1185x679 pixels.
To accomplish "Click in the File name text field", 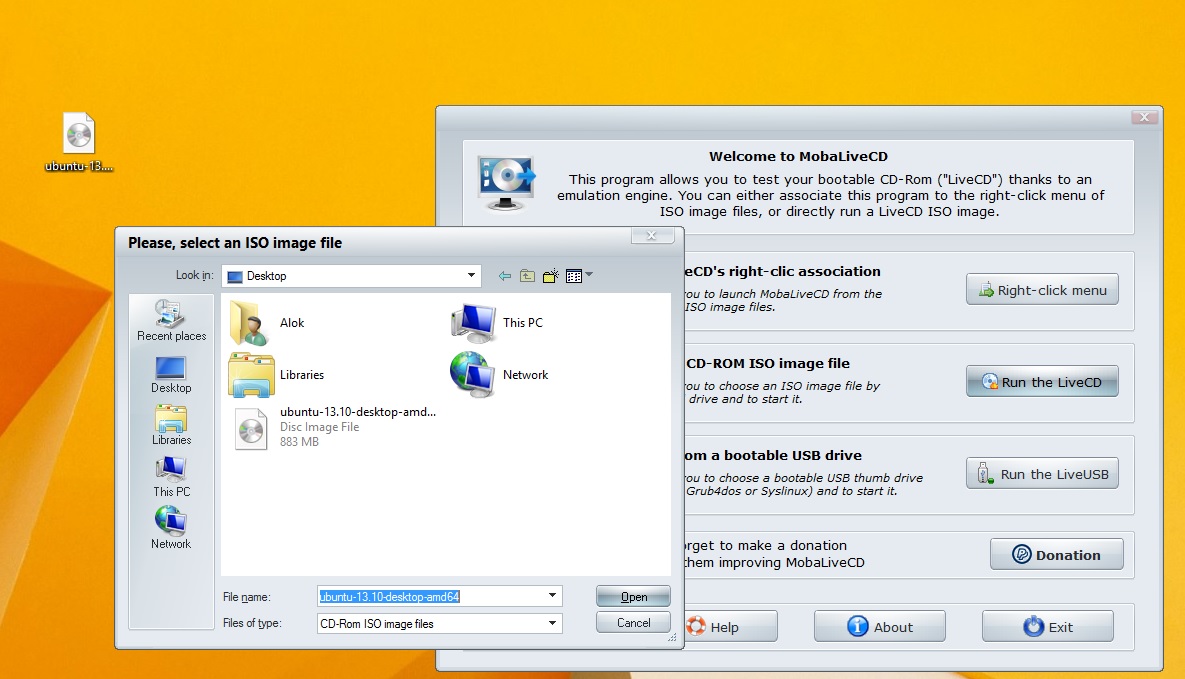I will click(430, 596).
